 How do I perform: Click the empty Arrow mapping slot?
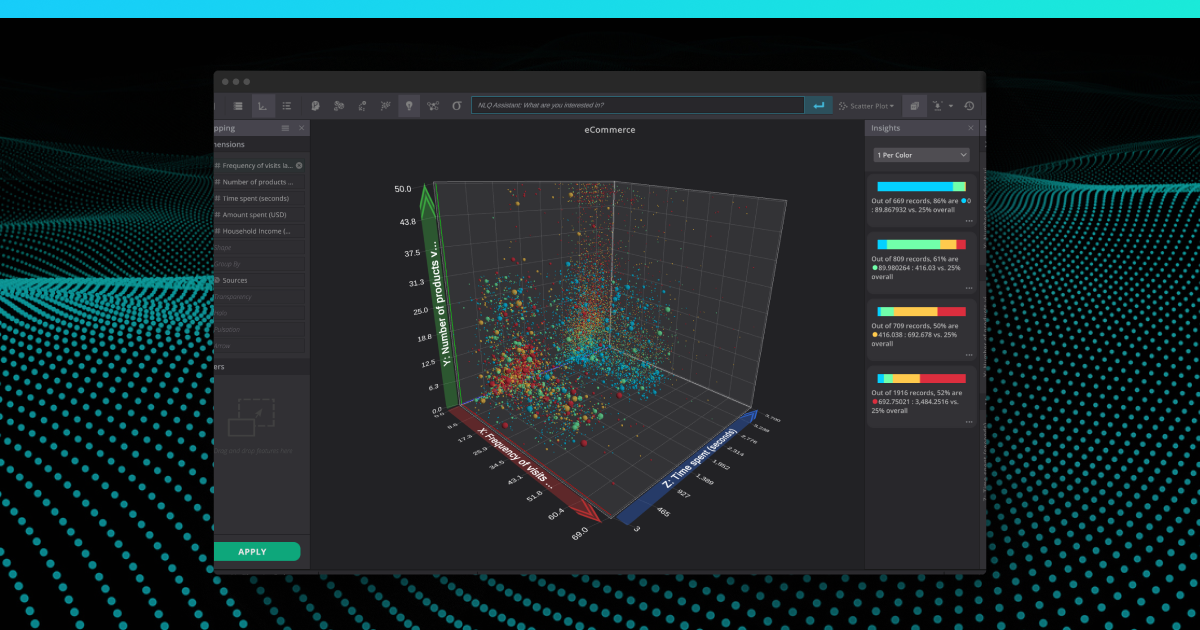(x=259, y=346)
